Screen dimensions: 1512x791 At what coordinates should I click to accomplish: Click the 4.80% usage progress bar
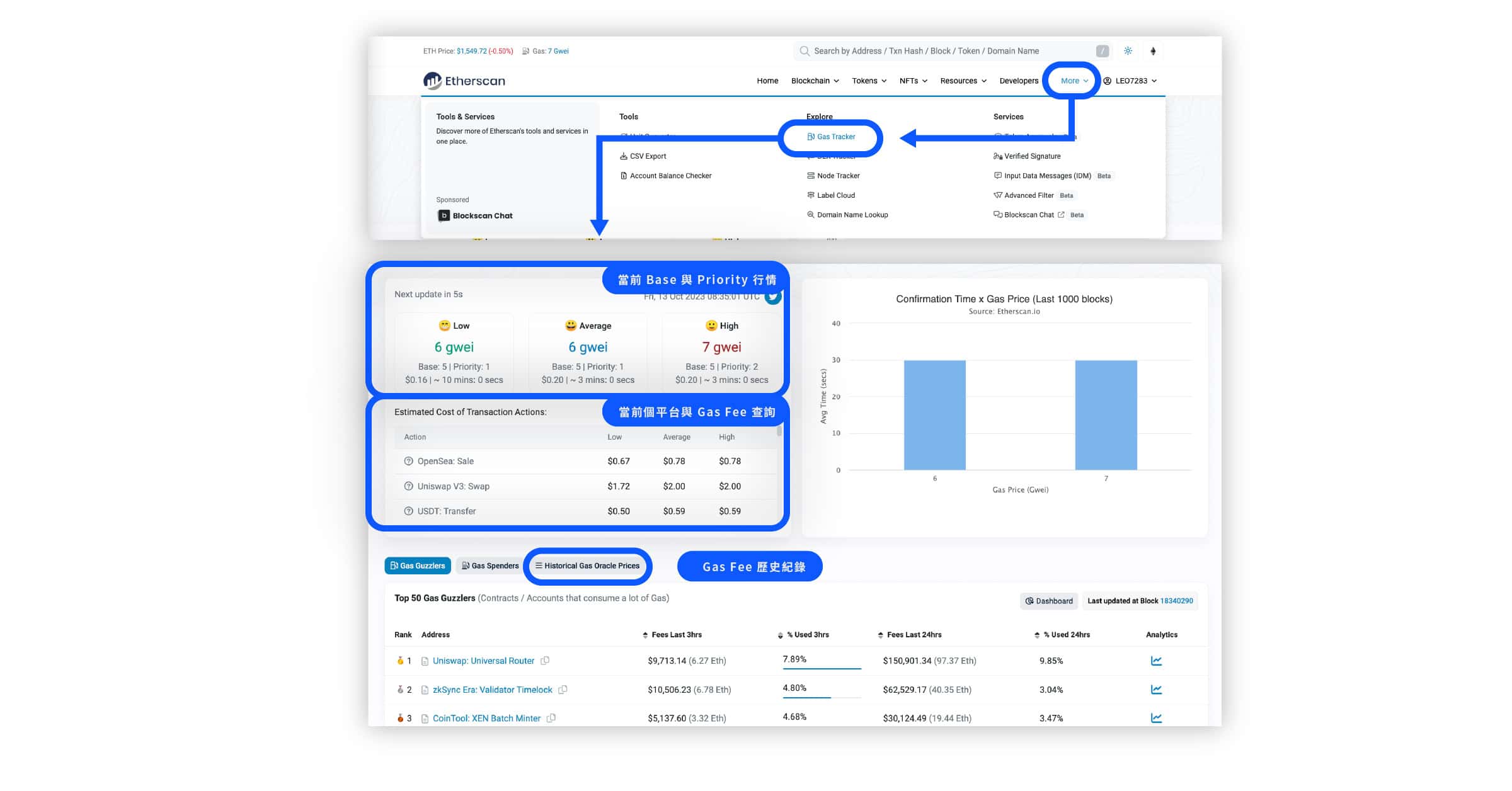tap(822, 697)
